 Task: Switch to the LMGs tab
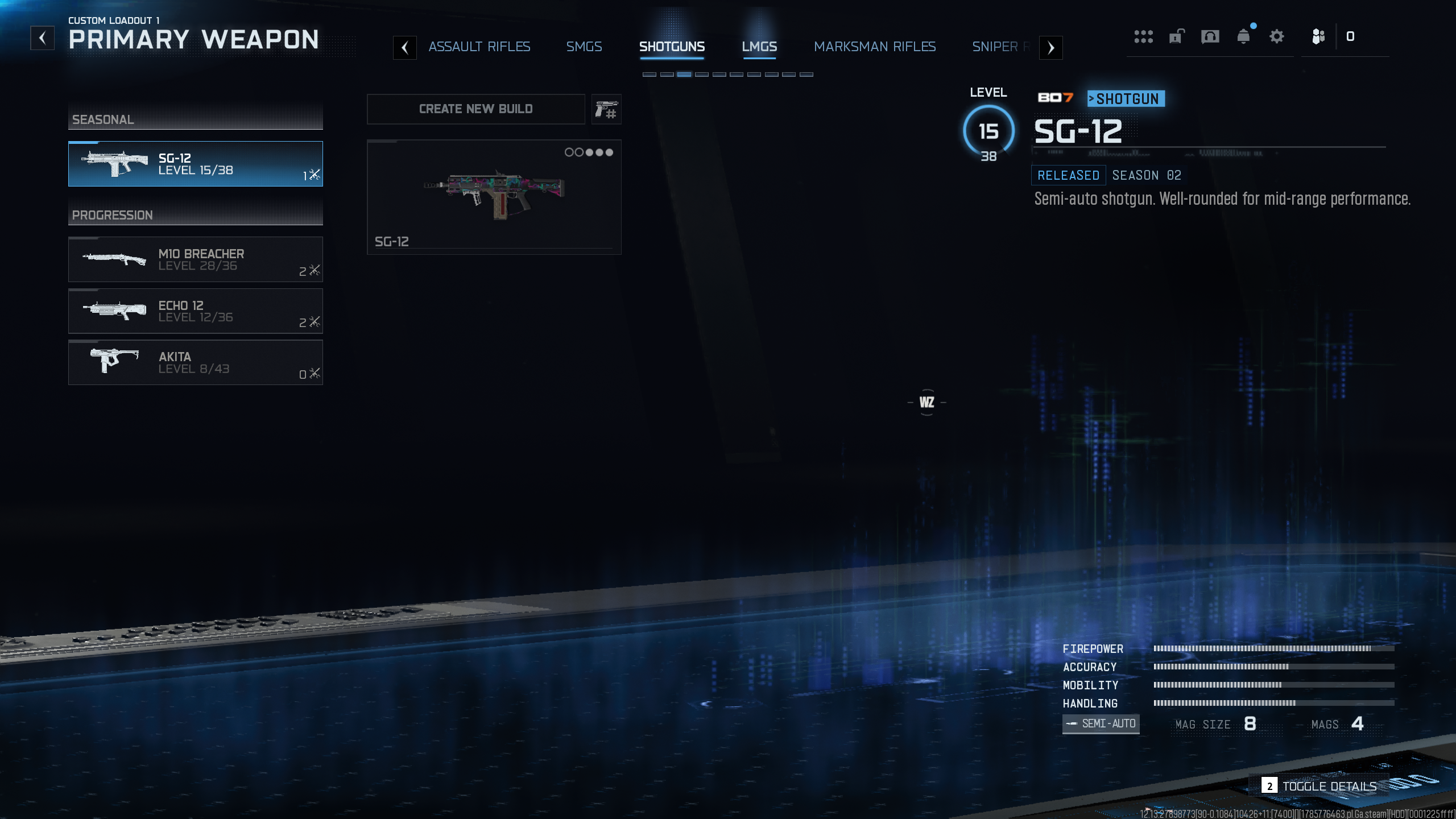tap(759, 47)
